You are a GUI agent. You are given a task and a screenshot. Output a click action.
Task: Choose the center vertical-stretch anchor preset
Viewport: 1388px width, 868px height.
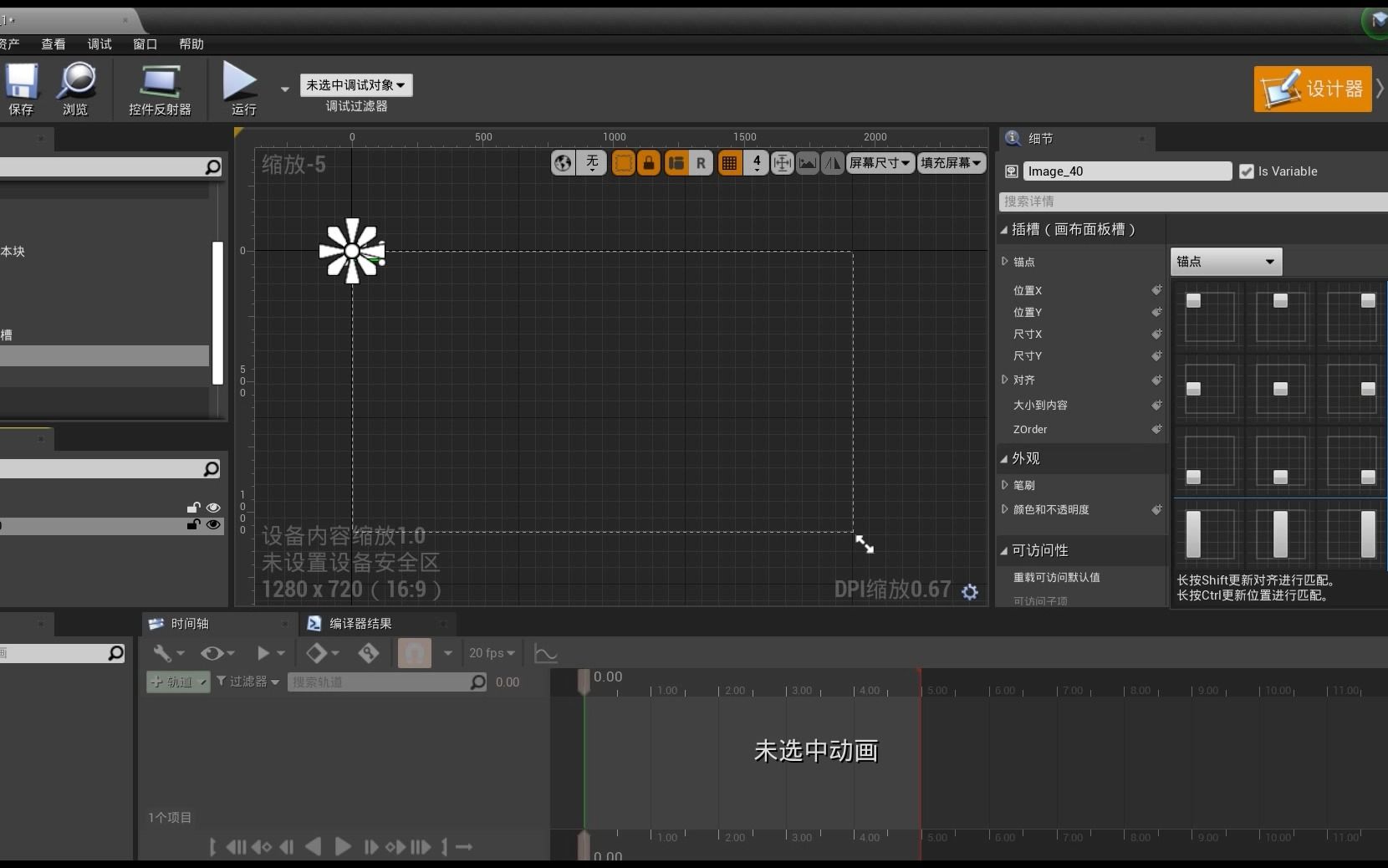point(1281,534)
